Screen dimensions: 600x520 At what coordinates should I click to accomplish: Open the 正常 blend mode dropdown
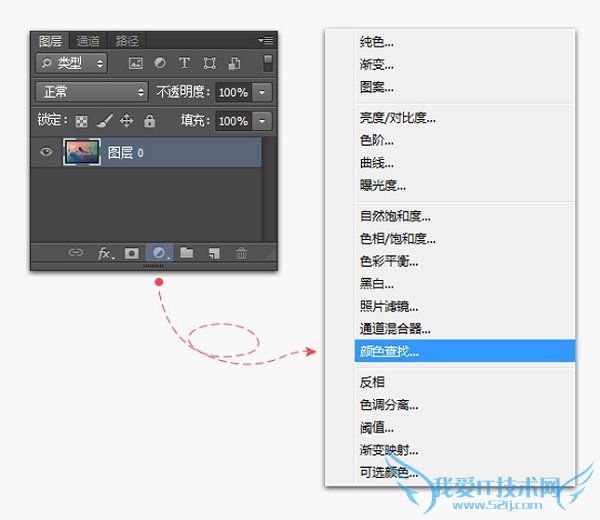point(92,92)
